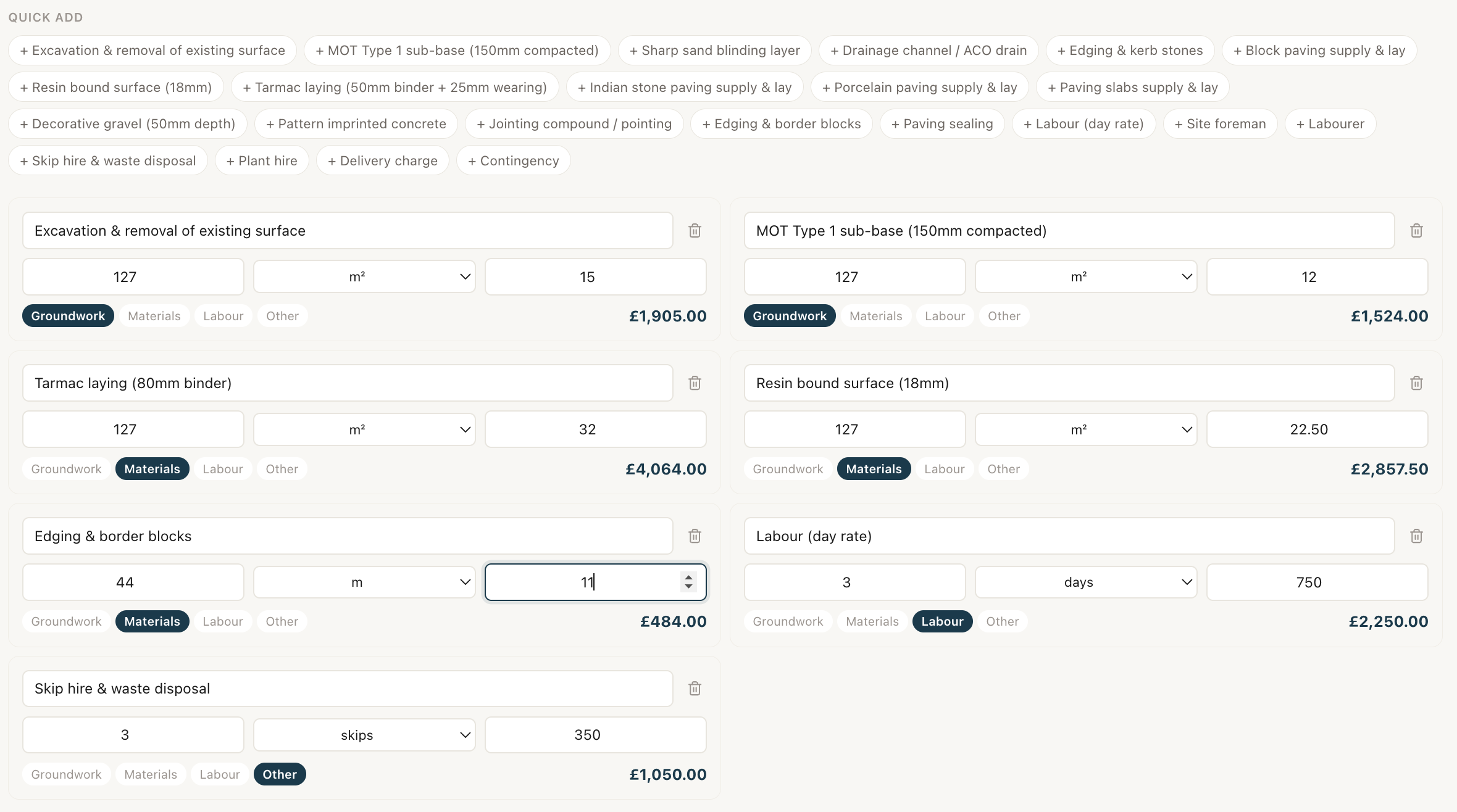
Task: Click the rate stepper on Edging & border blocks
Action: pos(688,582)
